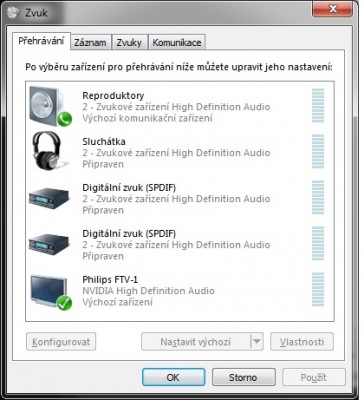Open the Nastavit výchozí dropdown arrow

(x=257, y=342)
